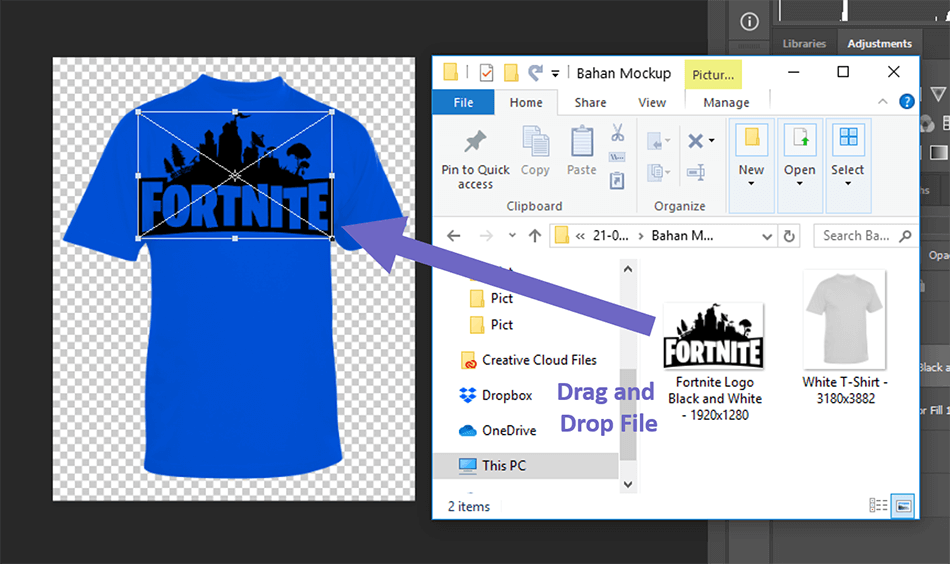Viewport: 950px width, 564px height.
Task: Switch to Large icons view in status bar
Action: pos(903,506)
